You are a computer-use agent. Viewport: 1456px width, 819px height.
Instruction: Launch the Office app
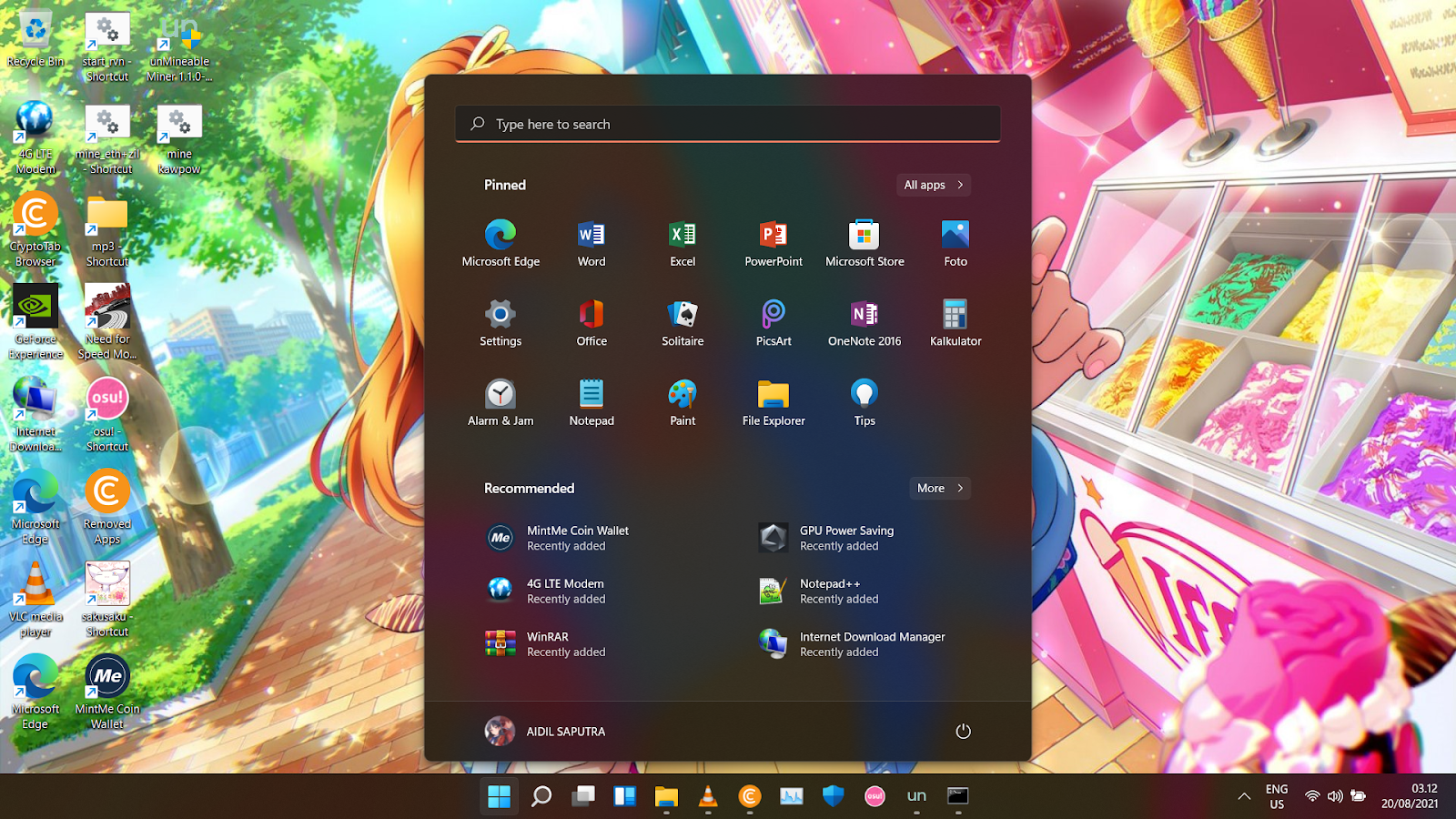pyautogui.click(x=591, y=323)
